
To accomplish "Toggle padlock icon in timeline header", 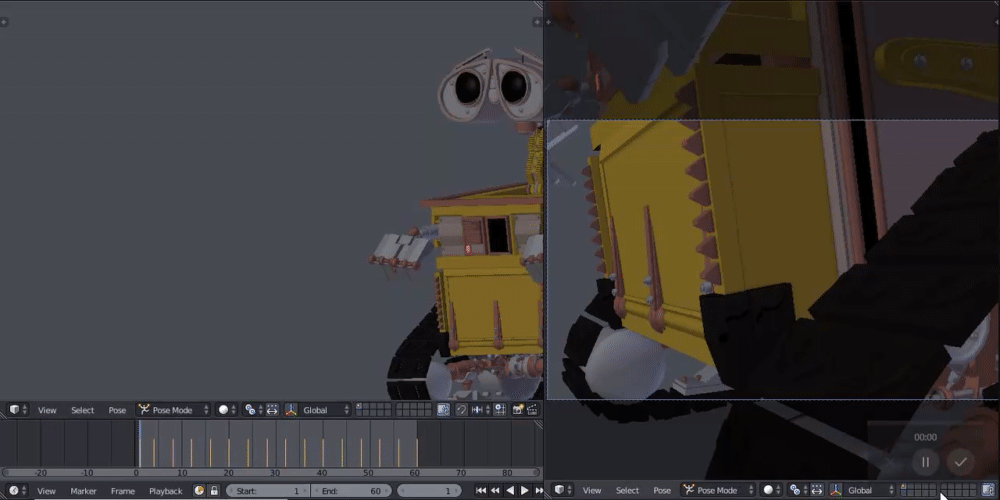I will point(214,490).
